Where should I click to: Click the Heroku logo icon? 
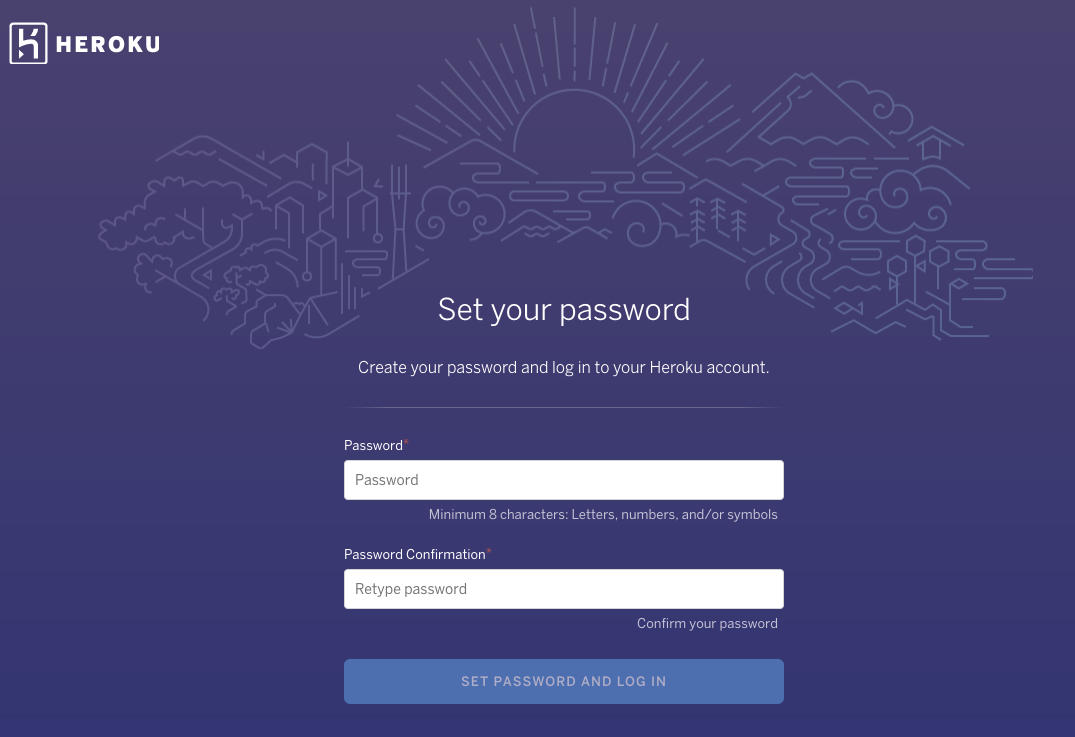pyautogui.click(x=28, y=43)
